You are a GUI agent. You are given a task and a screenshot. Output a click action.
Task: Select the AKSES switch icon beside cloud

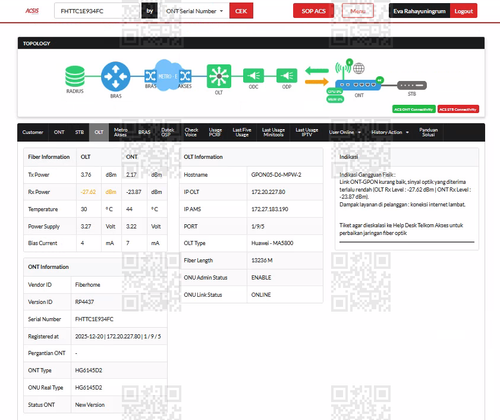[x=185, y=76]
